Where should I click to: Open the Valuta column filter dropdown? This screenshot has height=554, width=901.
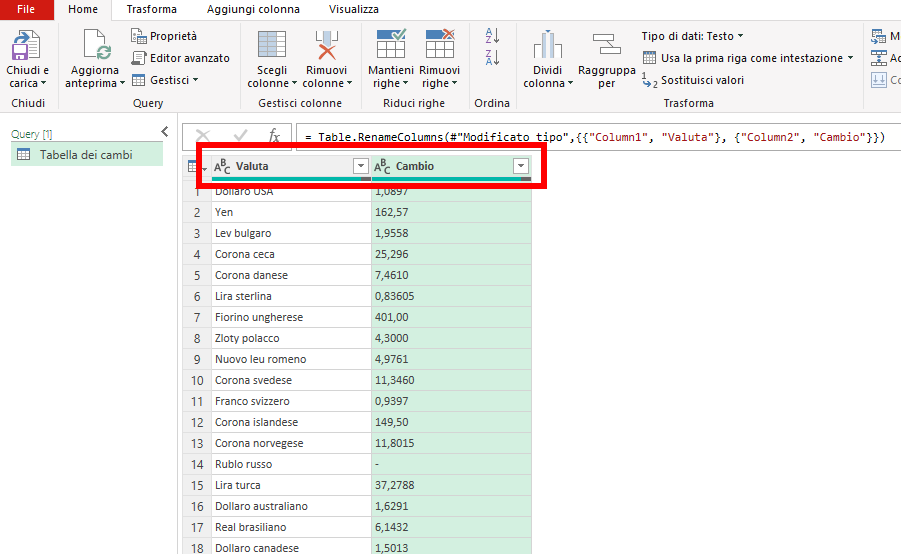click(360, 166)
